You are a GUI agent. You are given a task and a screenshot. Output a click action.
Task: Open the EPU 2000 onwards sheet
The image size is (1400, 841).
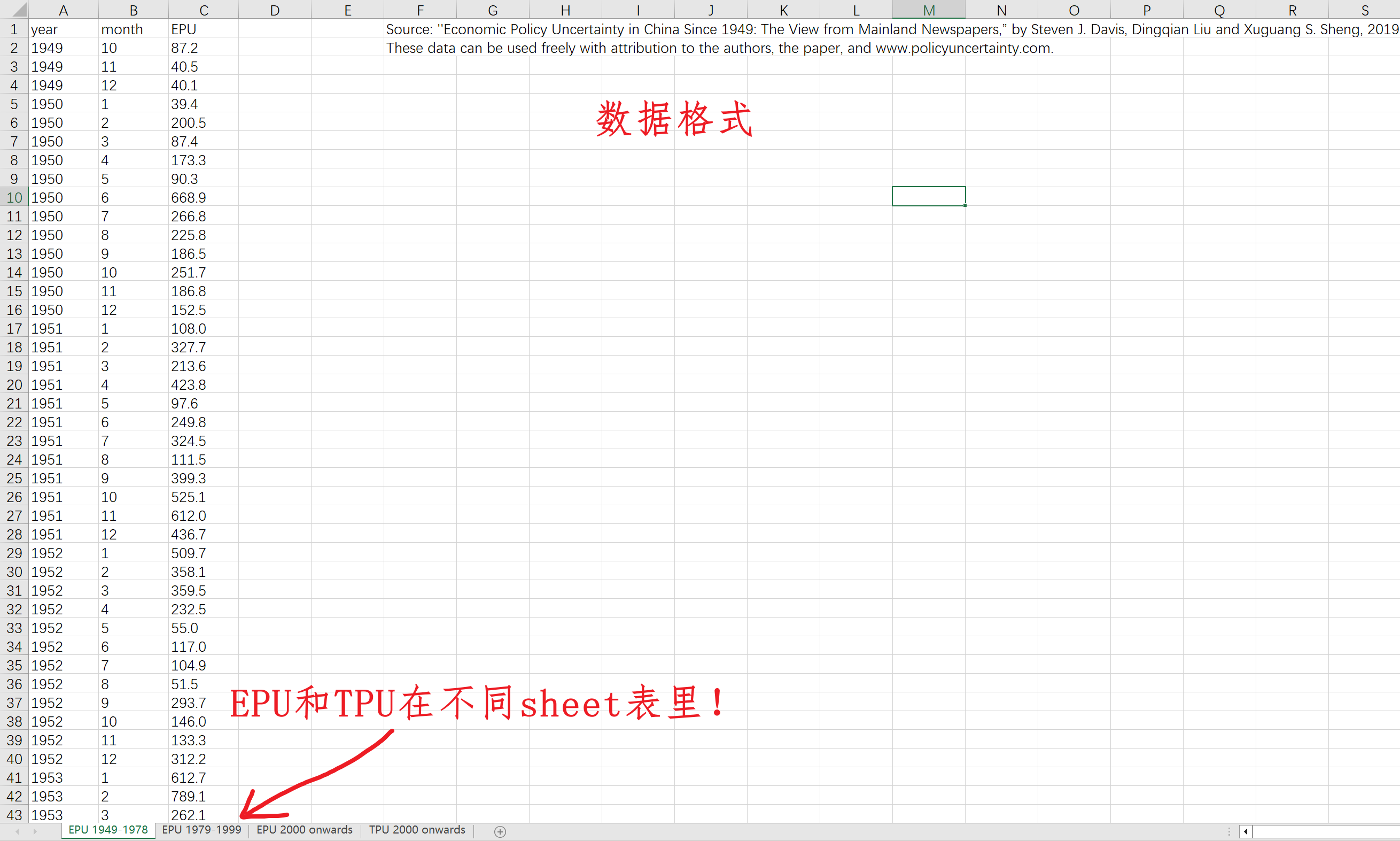[x=304, y=830]
